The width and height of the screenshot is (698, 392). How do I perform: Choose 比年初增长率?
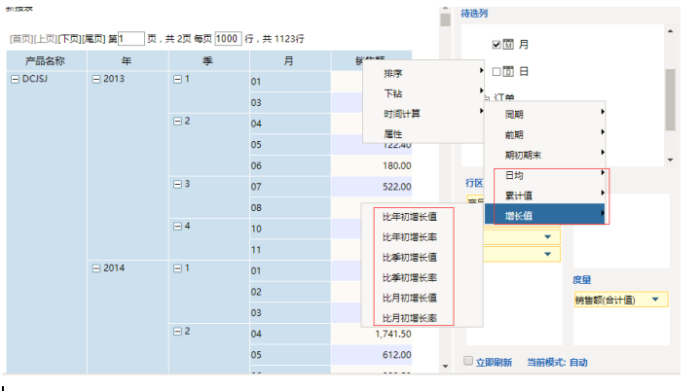(410, 237)
